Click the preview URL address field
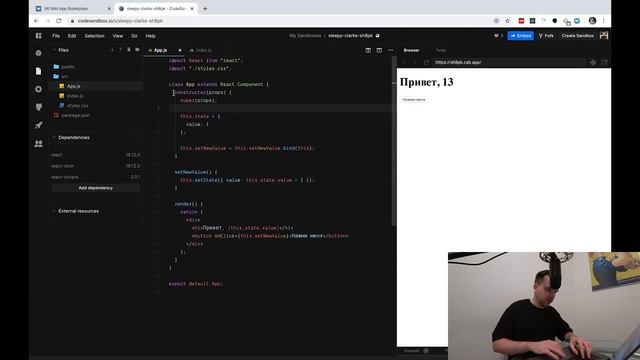 click(509, 62)
